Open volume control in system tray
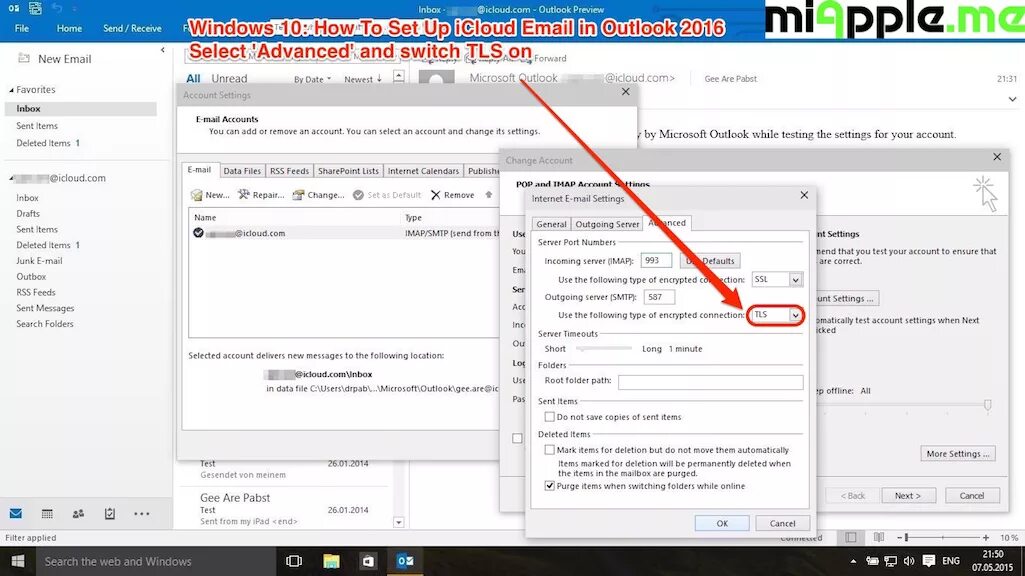The height and width of the screenshot is (576, 1025). pyautogui.click(x=909, y=561)
